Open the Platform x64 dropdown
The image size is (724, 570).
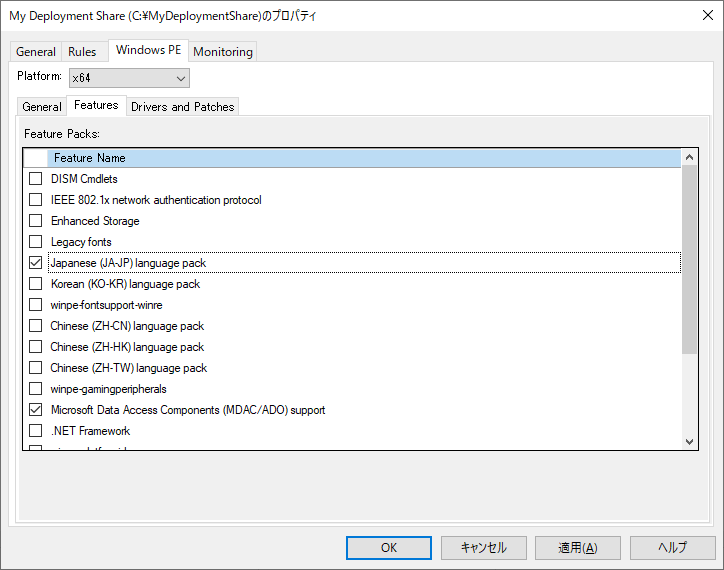(129, 78)
